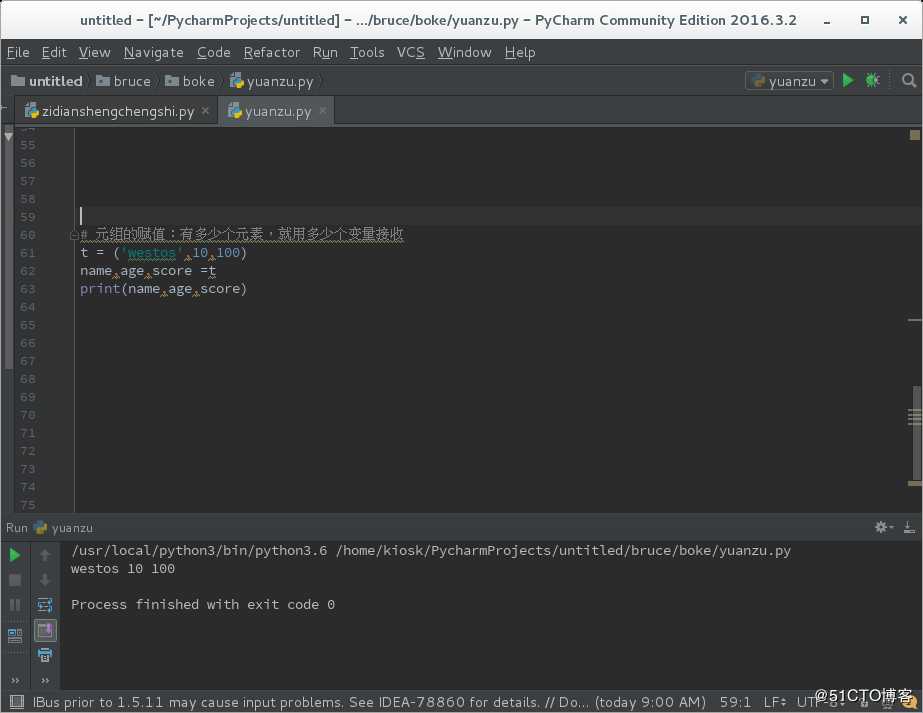Place cursor on name,age,score =t line
Viewport: 923px width, 713px height.
[x=148, y=271]
